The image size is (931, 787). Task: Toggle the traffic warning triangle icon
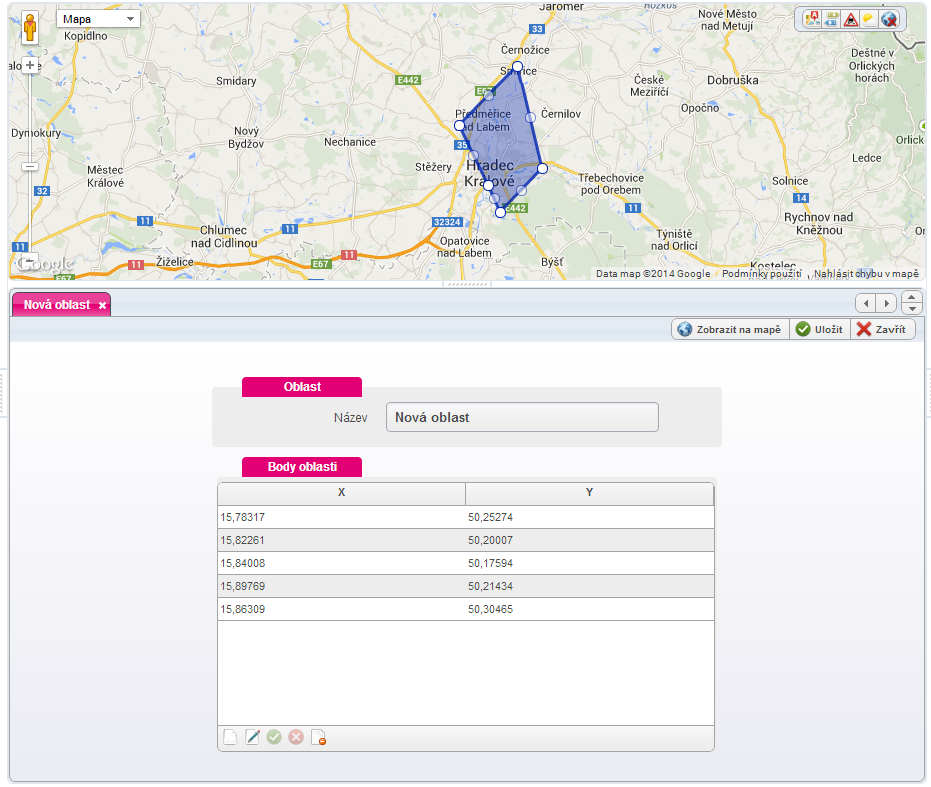(850, 20)
